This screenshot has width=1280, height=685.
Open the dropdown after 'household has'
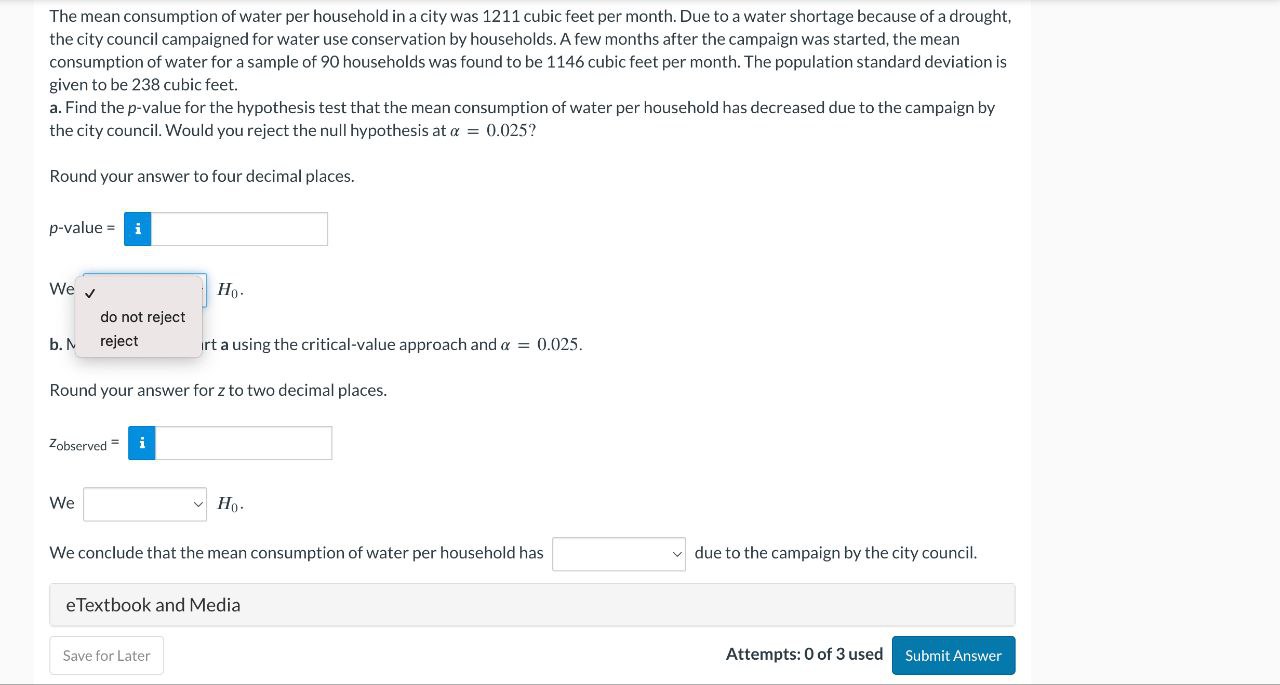[x=618, y=553]
